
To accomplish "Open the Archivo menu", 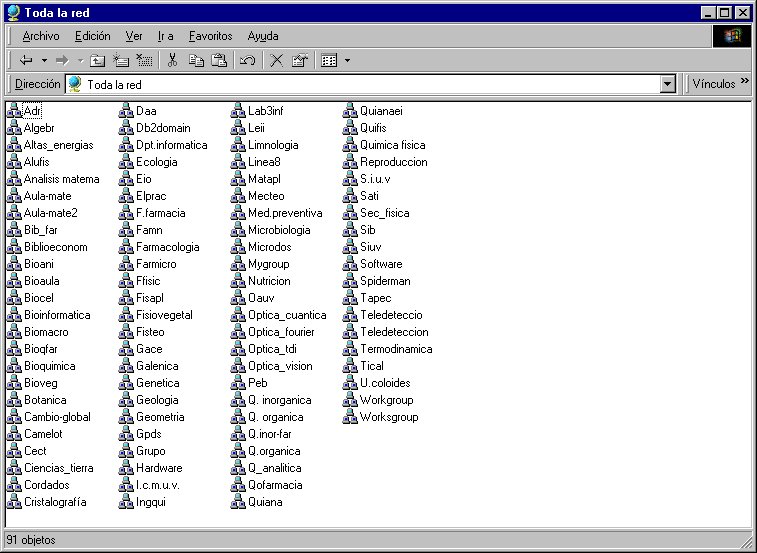I will (x=41, y=36).
